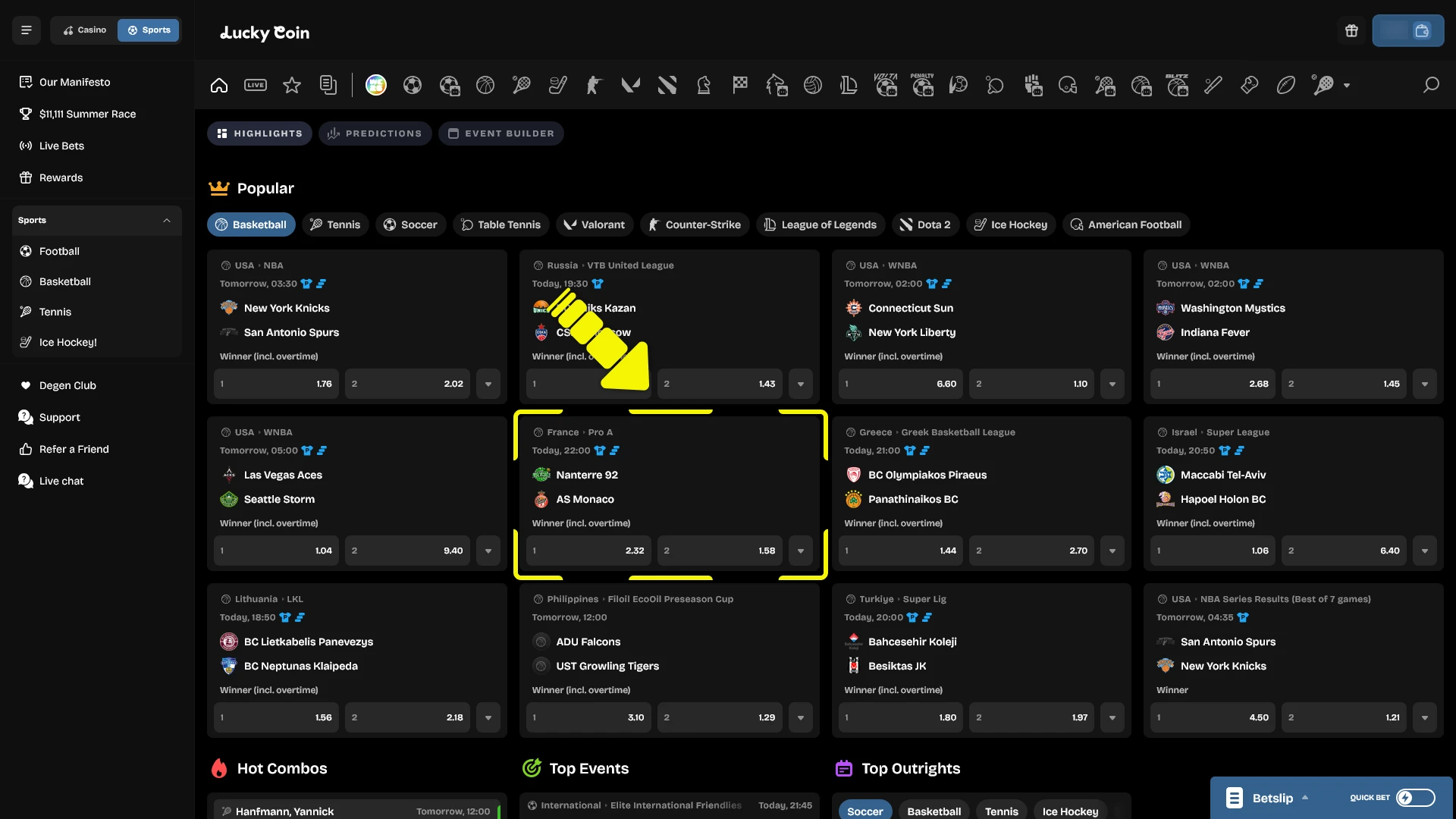The image size is (1456, 819).
Task: Click the Lucky Coin logo
Action: (x=265, y=32)
